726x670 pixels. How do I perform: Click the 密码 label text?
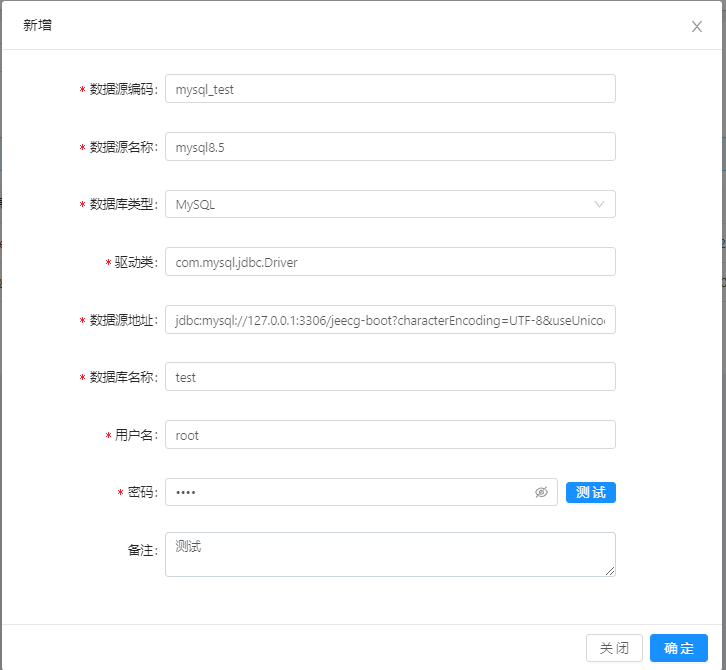point(142,493)
